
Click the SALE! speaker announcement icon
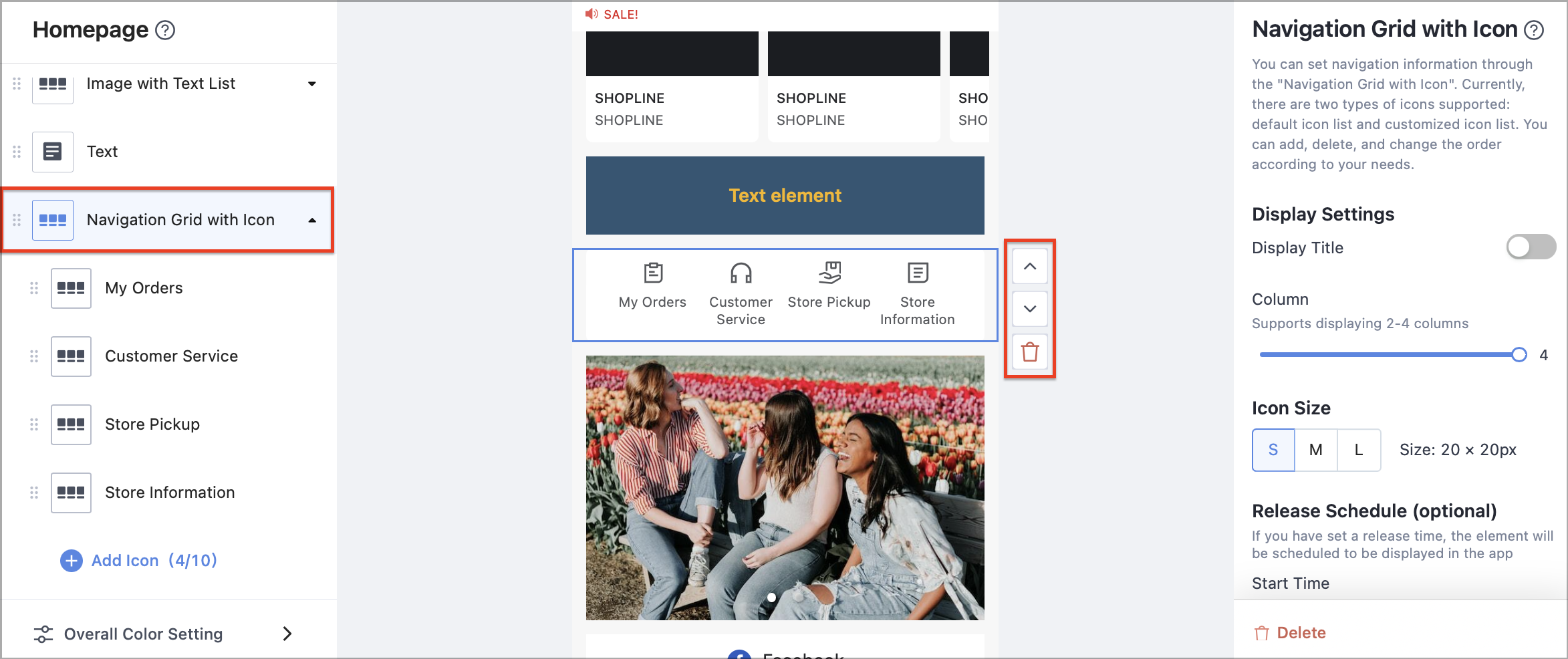point(592,14)
